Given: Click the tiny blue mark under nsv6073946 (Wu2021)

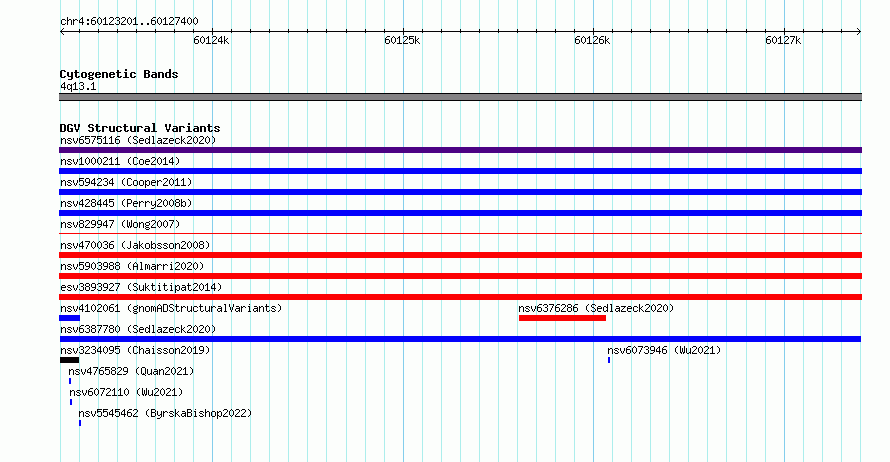Looking at the screenshot, I should [x=609, y=360].
